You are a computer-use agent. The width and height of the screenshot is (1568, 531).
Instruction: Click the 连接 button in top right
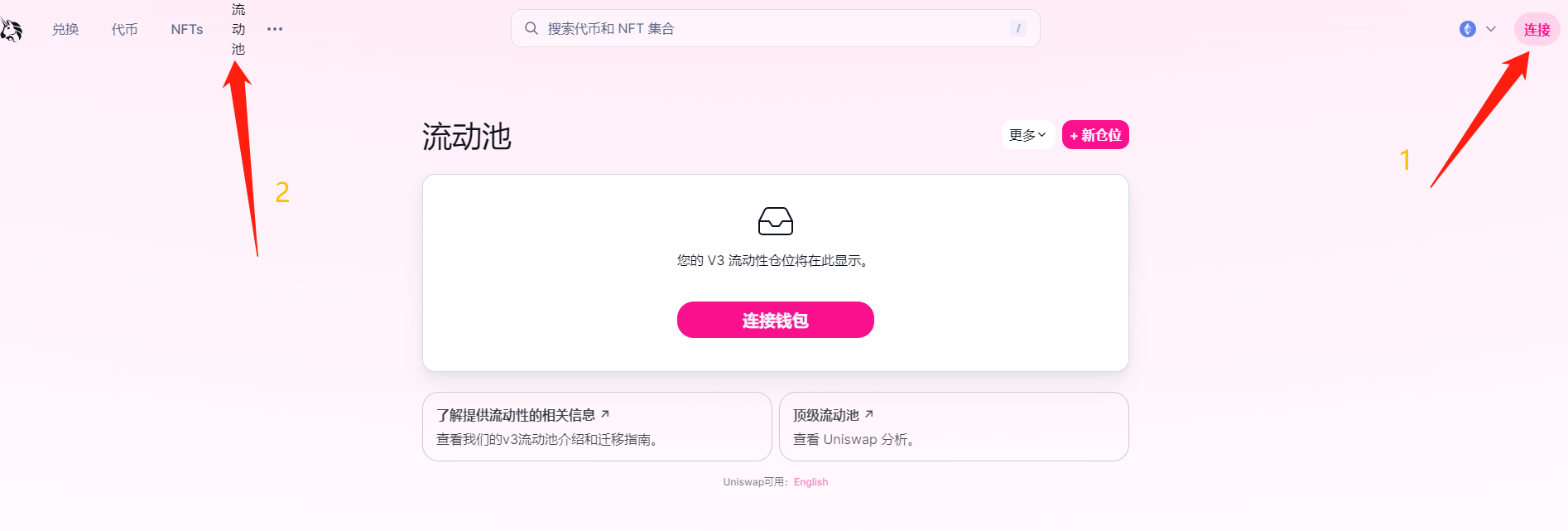click(1537, 30)
